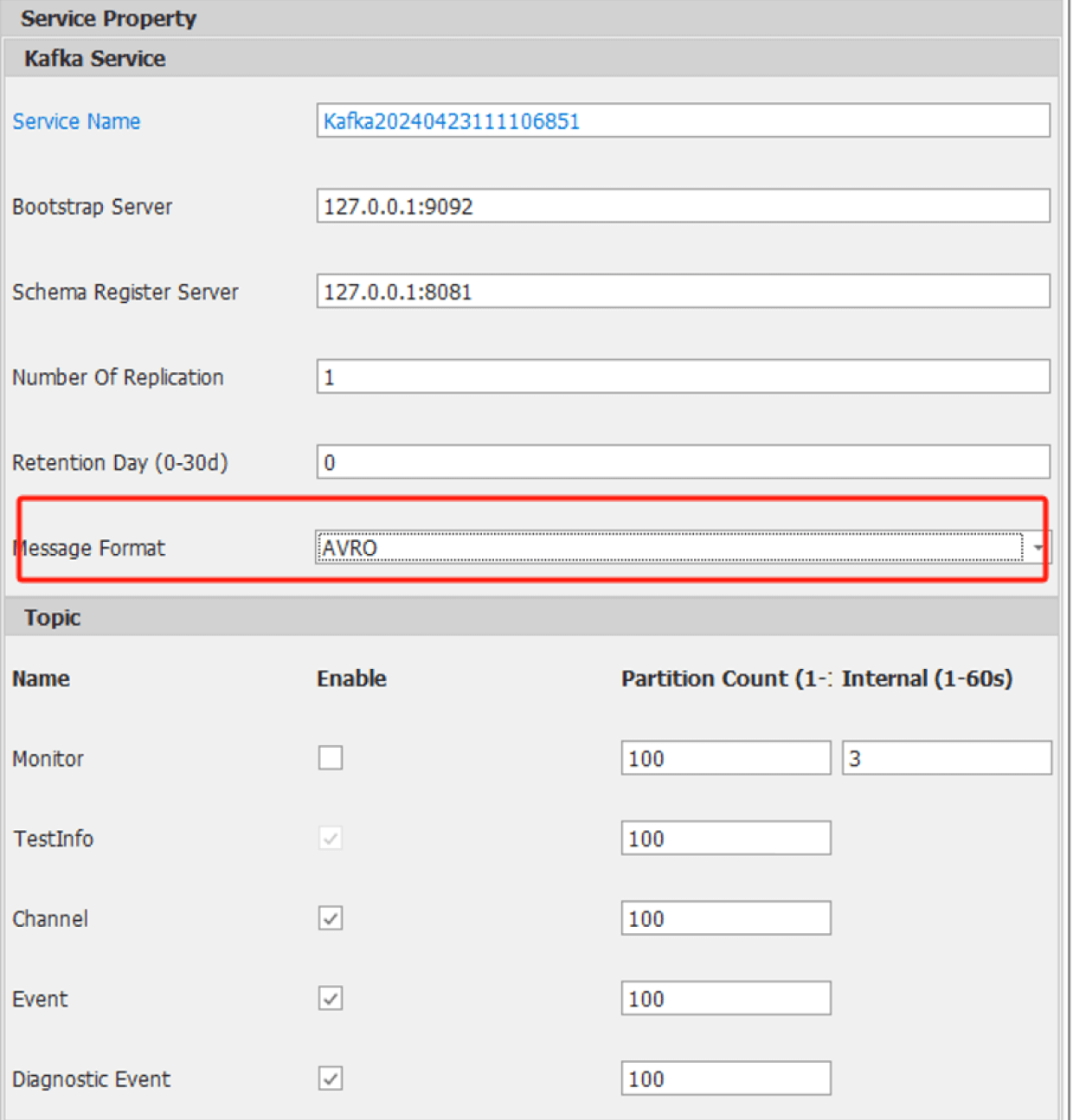Uncheck the Channel topic checkbox
This screenshot has width=1073, height=1120.
[331, 918]
